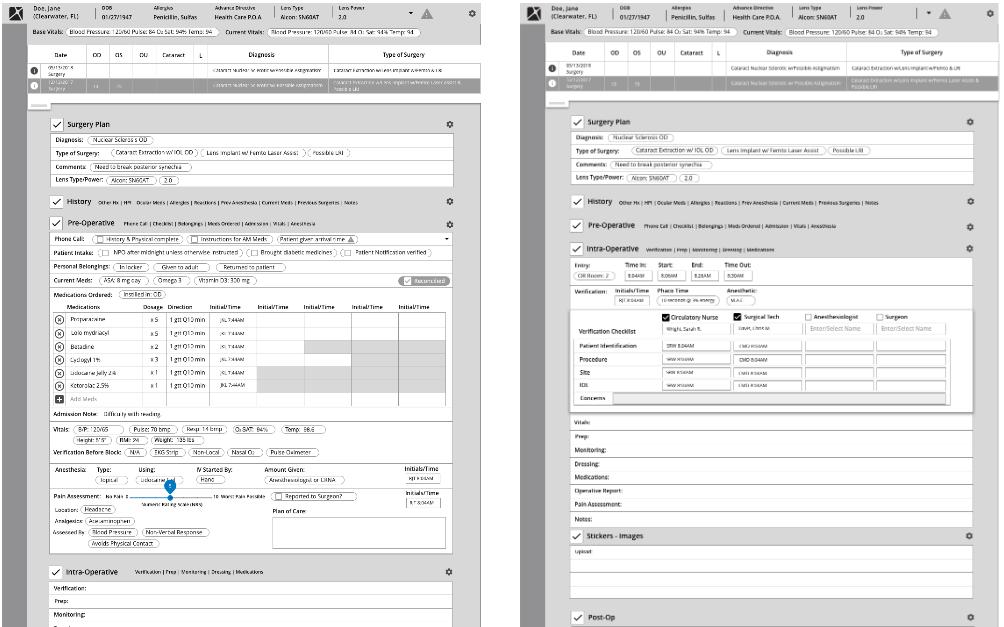Open header dropdown arrow on left screen
This screenshot has height=627, width=1004.
tap(411, 13)
